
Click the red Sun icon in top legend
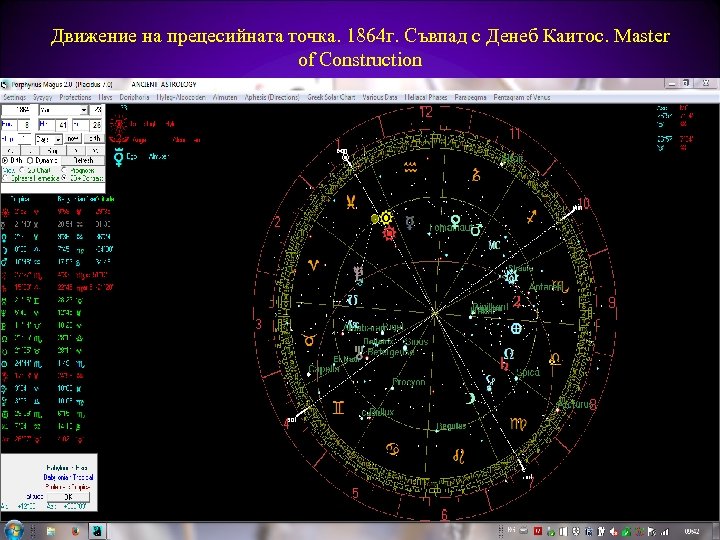(118, 124)
